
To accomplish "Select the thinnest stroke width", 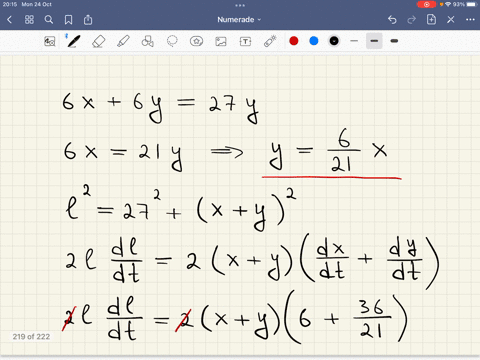I will coord(354,41).
